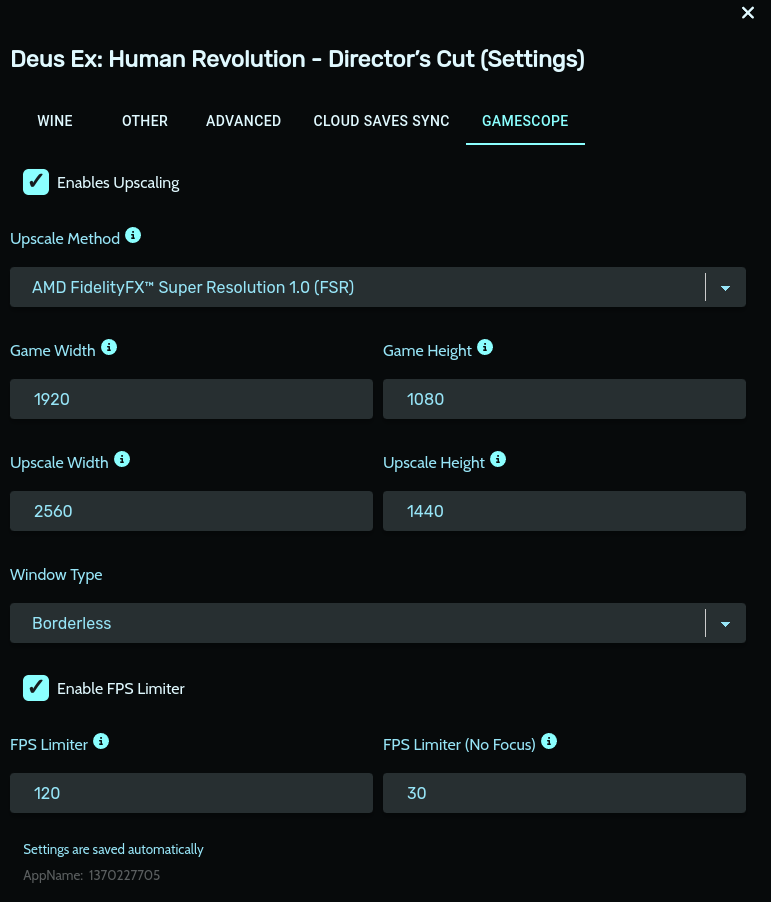
Task: Click info icon next to Upscale Width
Action: 122,460
